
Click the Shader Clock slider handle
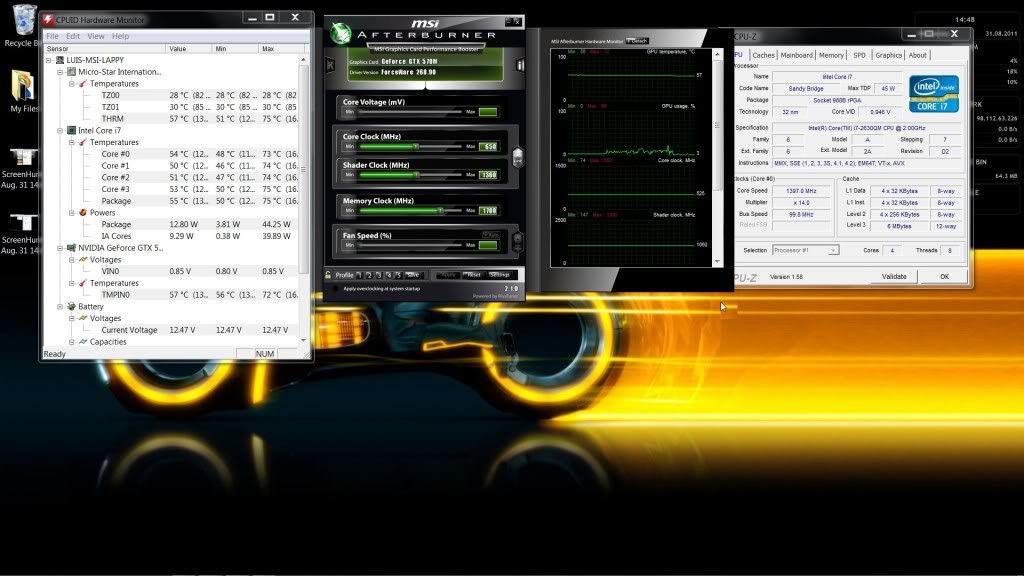[416, 175]
